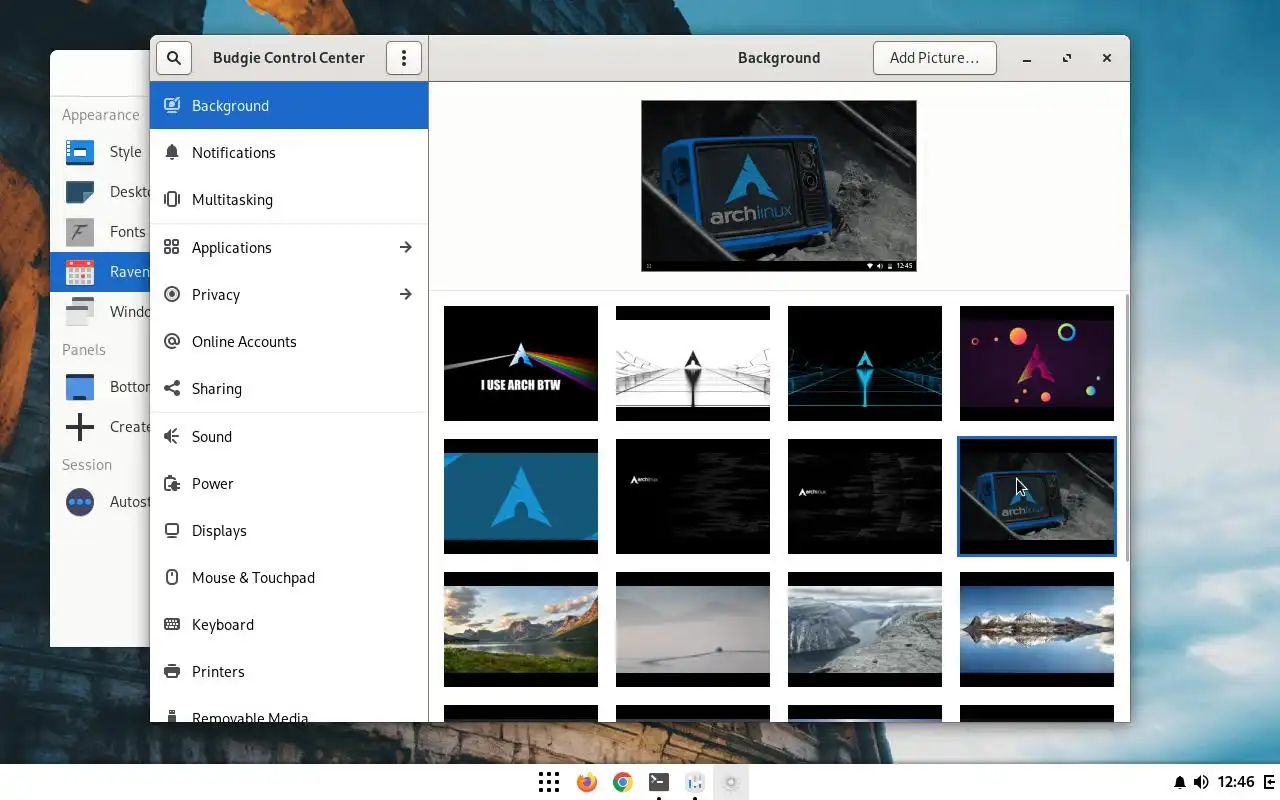Open the Multitasking panel icon

click(x=172, y=199)
